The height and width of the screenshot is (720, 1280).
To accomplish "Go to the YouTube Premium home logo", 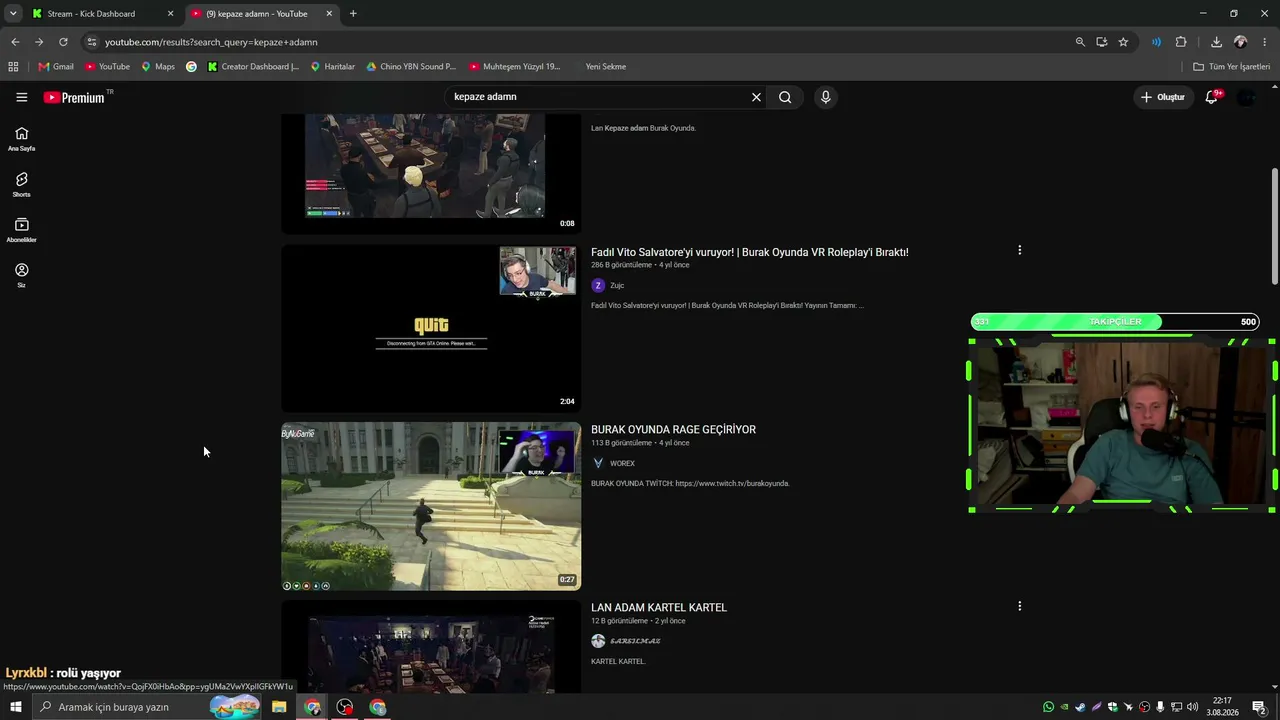I will tap(74, 97).
